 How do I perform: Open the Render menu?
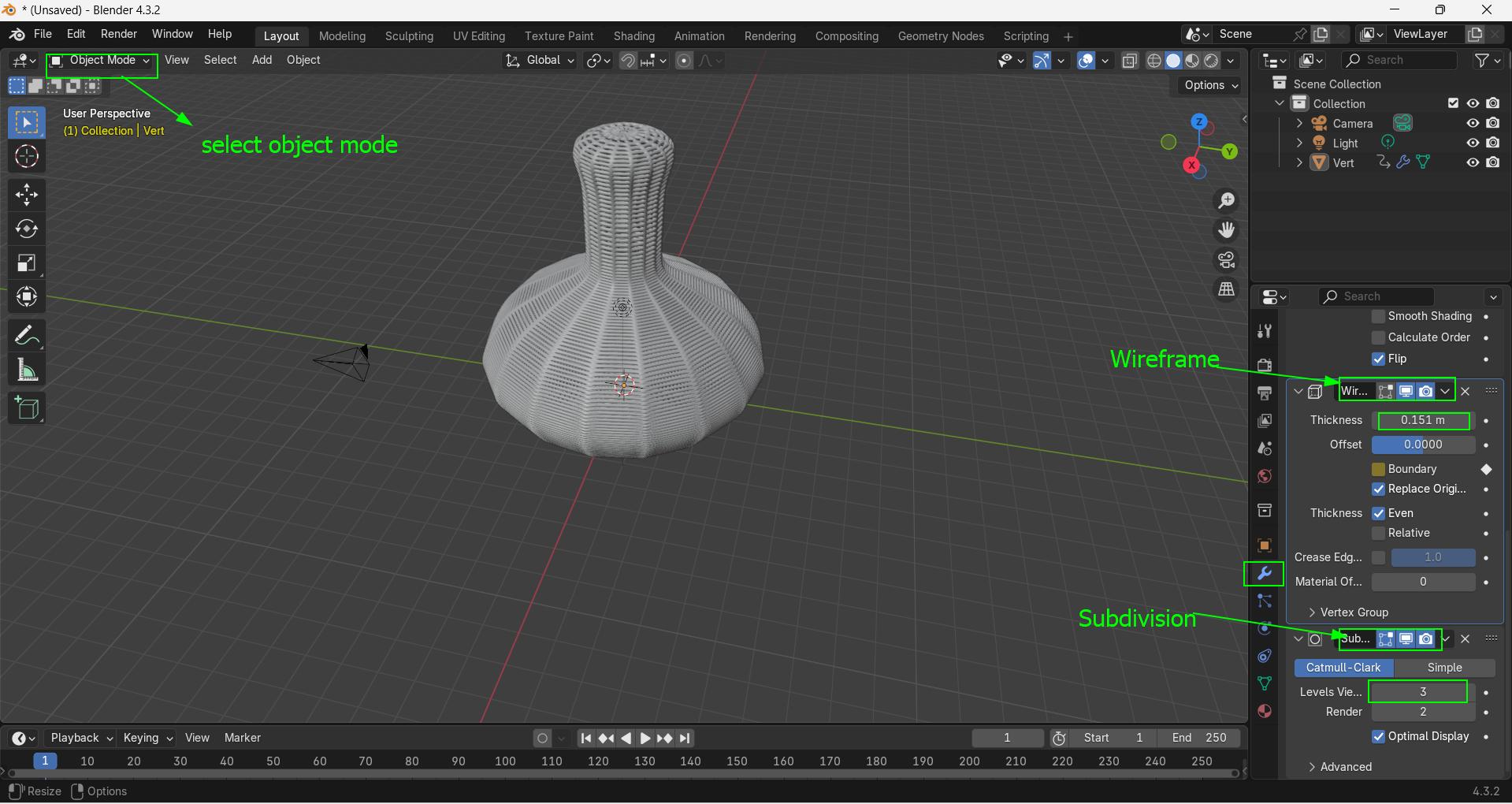click(119, 34)
